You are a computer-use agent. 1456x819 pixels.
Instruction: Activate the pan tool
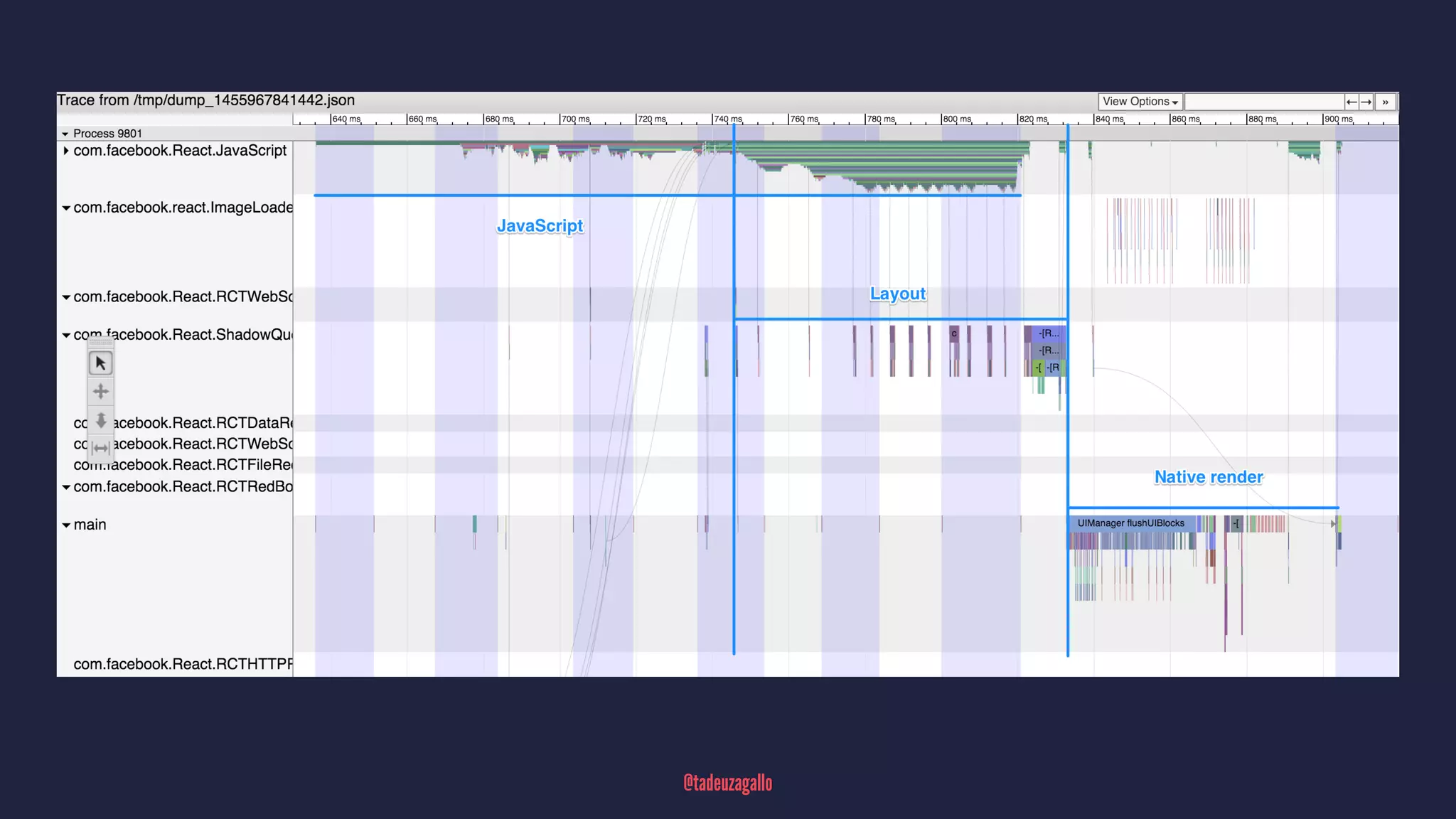(x=100, y=391)
